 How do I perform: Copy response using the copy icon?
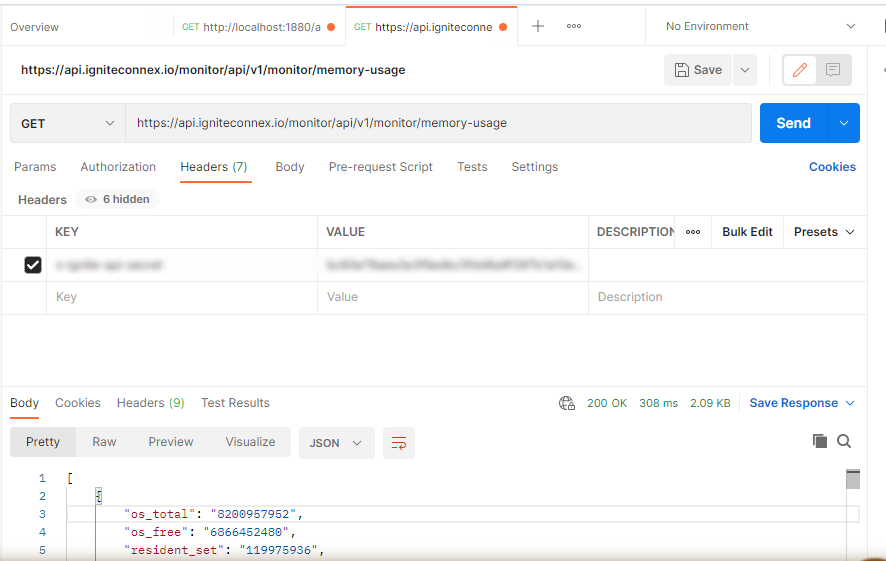pyautogui.click(x=820, y=441)
